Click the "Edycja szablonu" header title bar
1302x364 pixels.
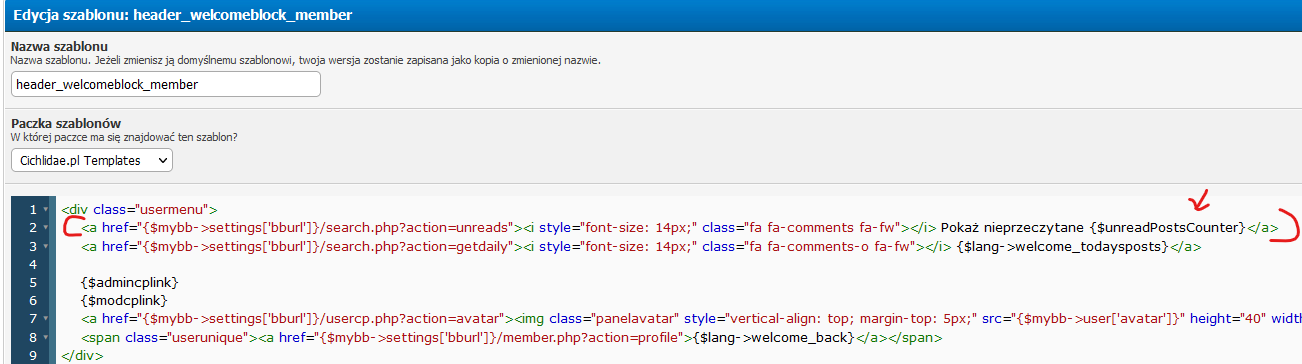(651, 15)
